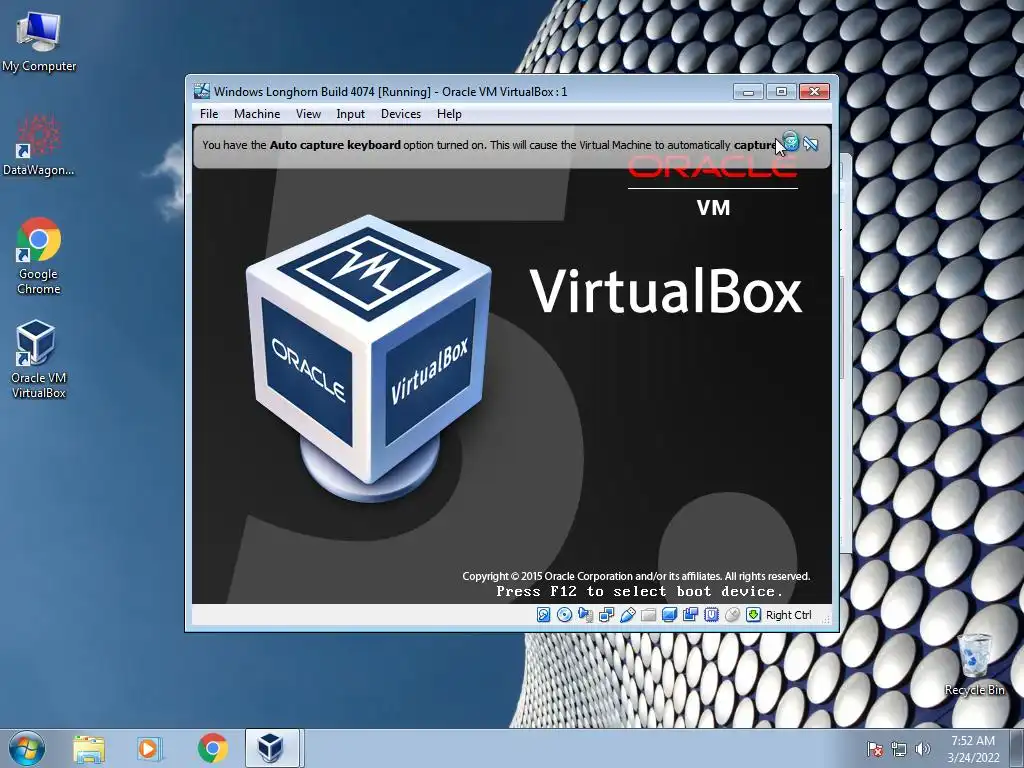Click the green keyboard capture arrow indicator

[x=753, y=615]
